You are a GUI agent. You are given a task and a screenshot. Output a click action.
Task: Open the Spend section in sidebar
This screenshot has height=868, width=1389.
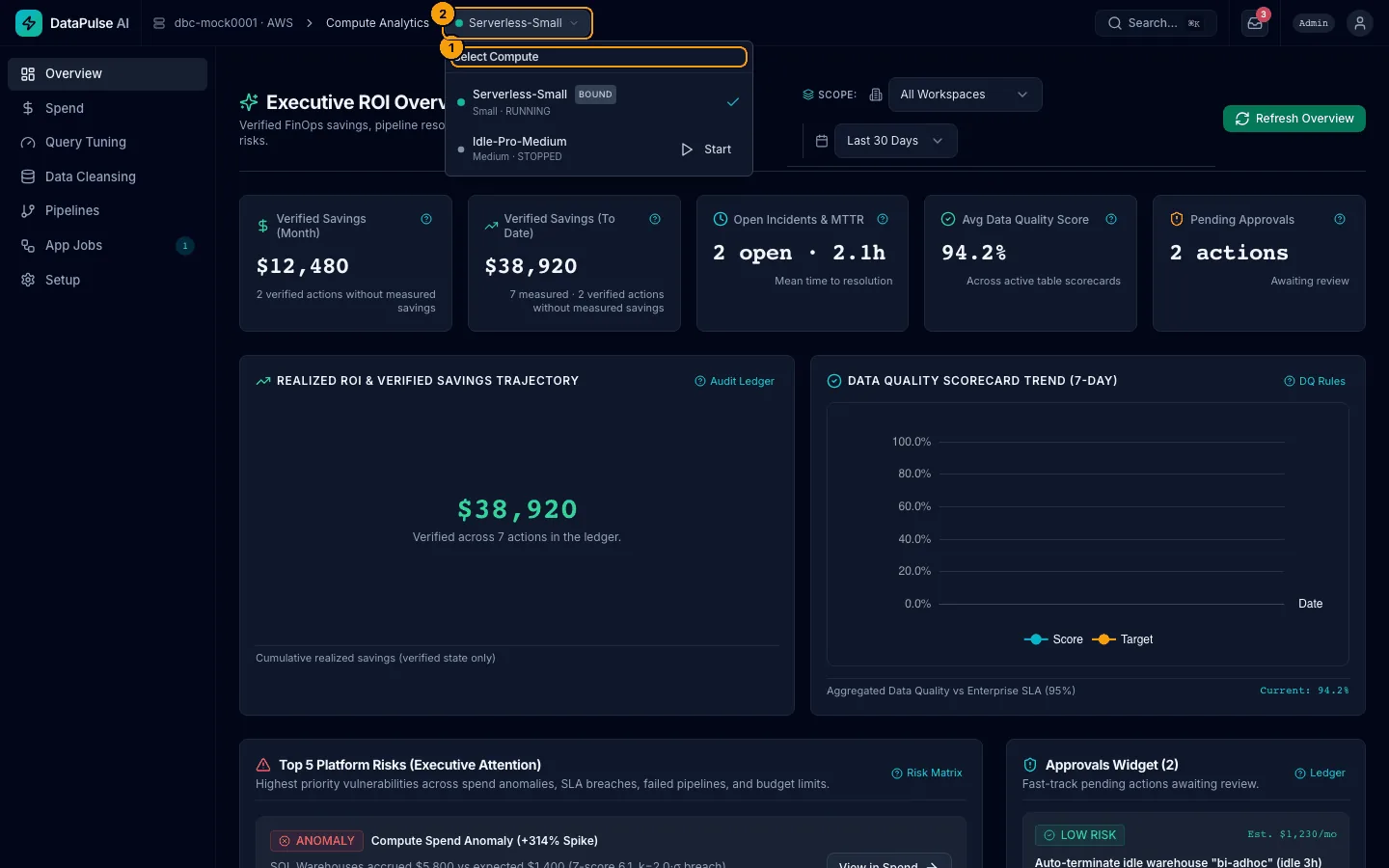click(107, 108)
